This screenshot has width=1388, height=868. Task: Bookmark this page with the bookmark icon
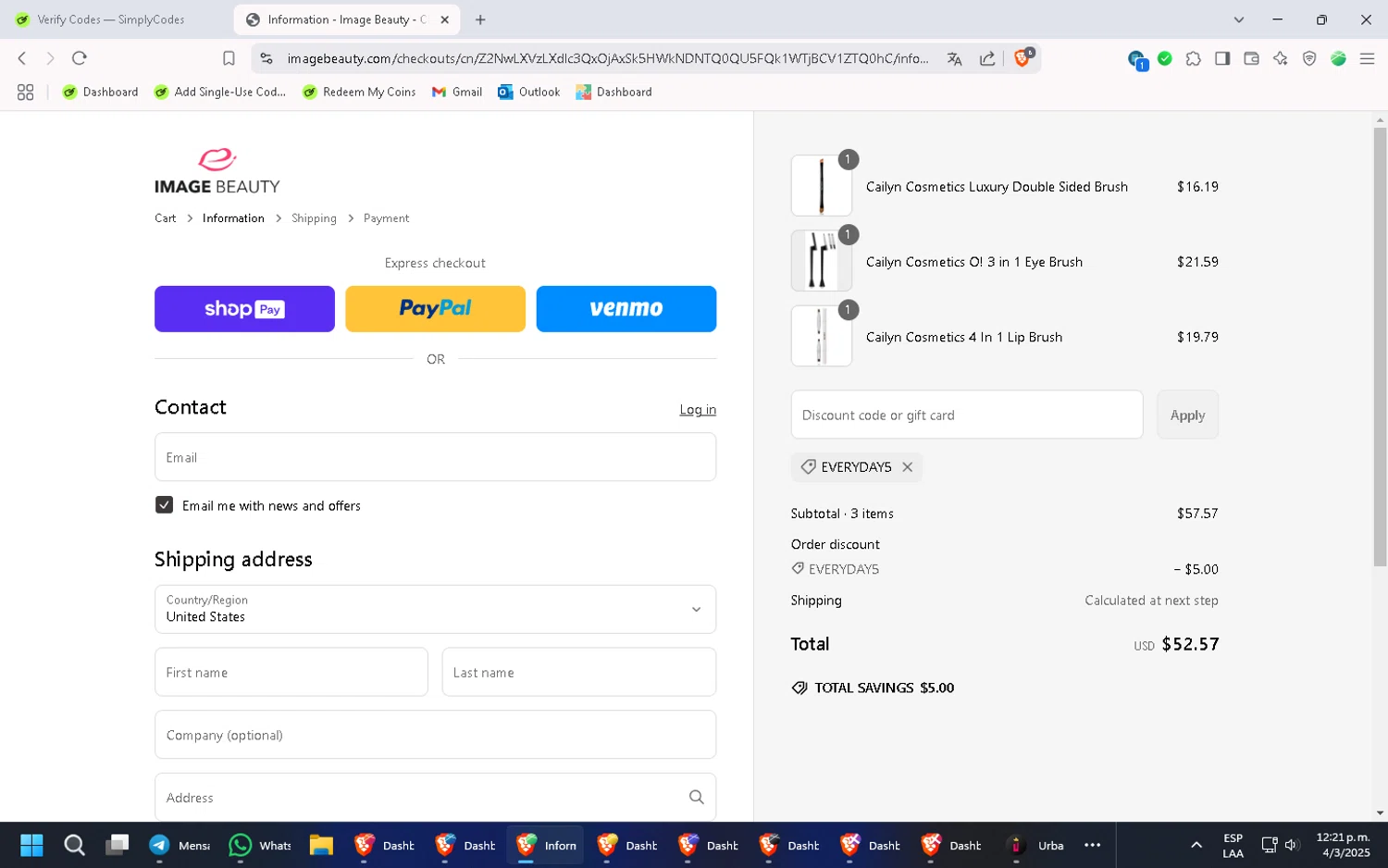(x=229, y=58)
